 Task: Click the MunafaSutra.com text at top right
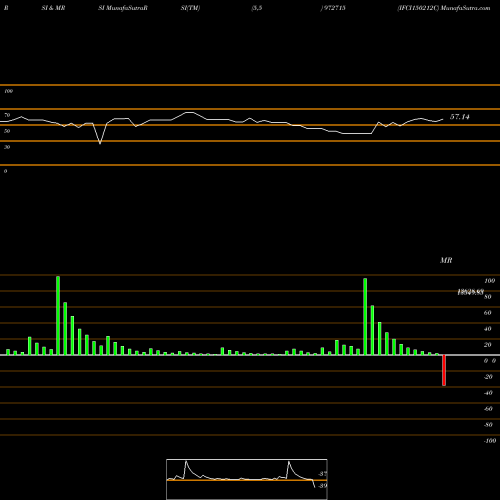[x=465, y=8]
